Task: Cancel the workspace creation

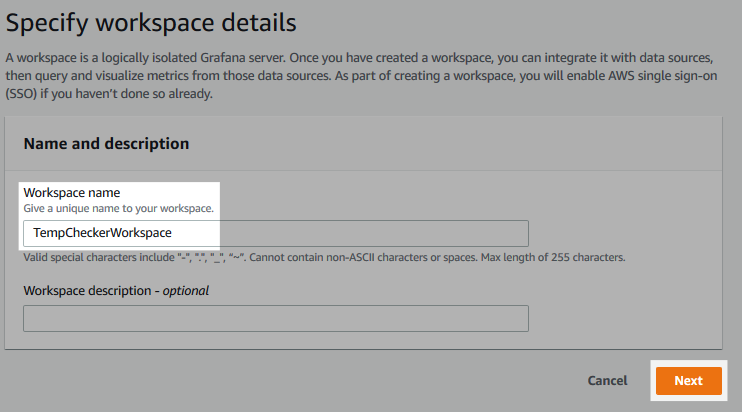Action: point(607,381)
